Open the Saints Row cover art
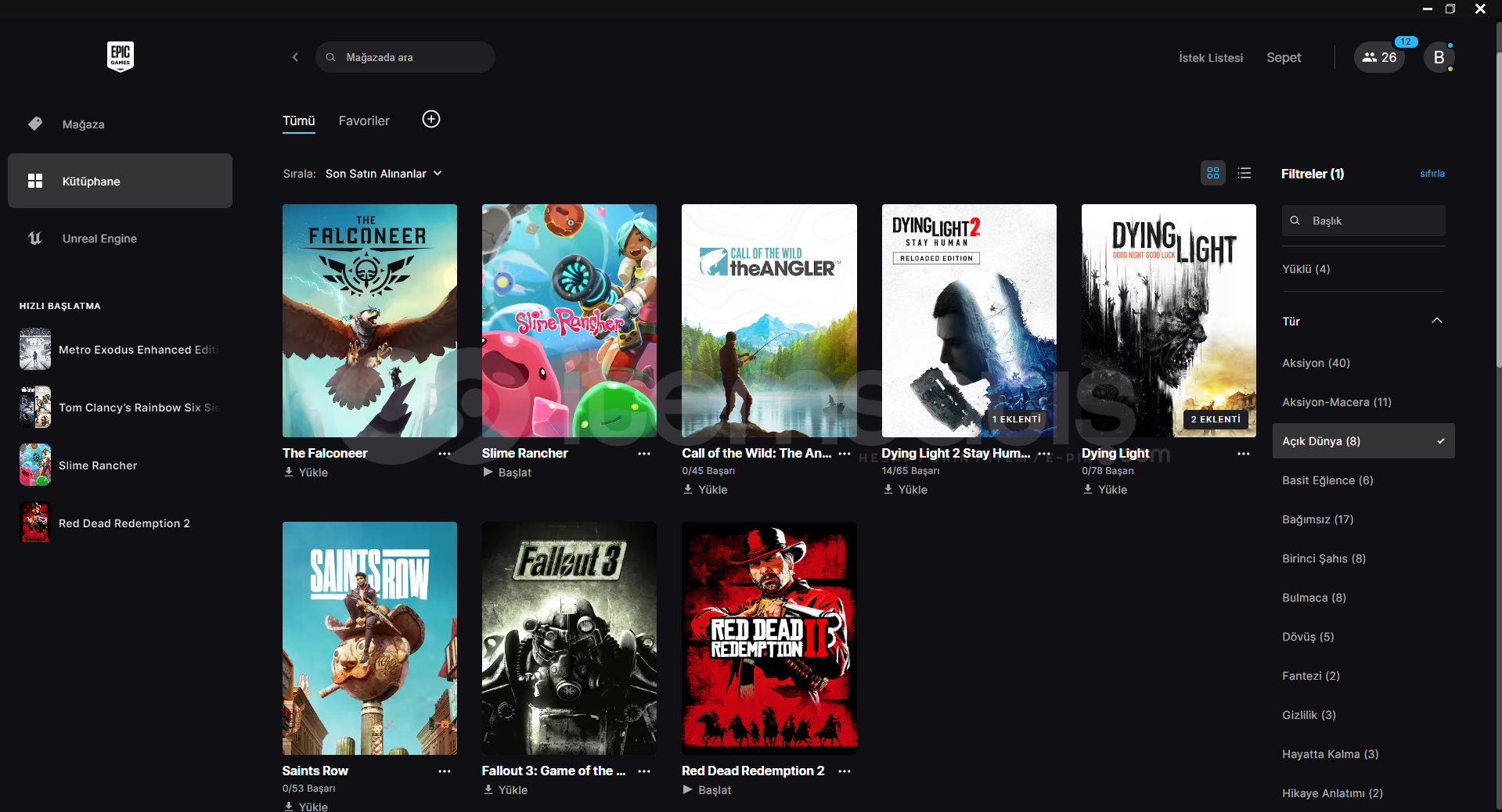 point(369,638)
